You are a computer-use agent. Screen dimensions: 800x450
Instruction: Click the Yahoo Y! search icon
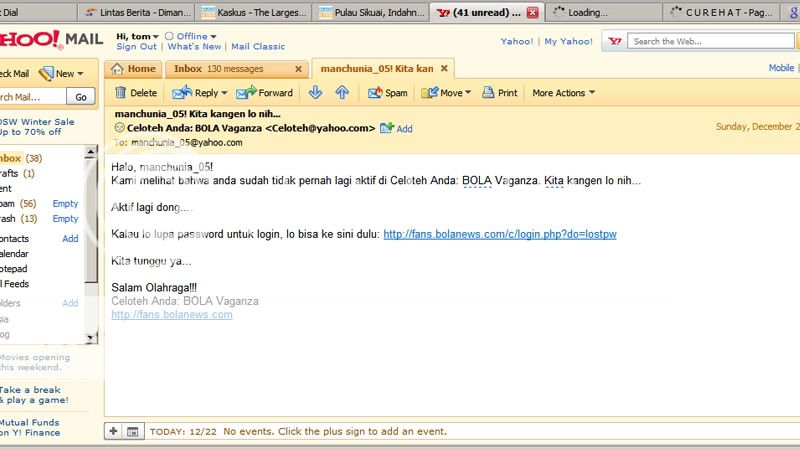(615, 41)
